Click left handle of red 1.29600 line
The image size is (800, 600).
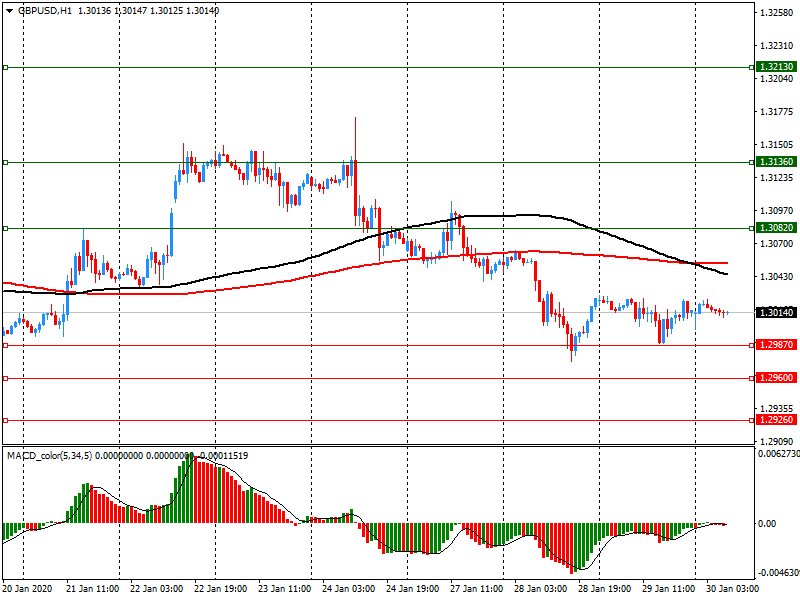click(x=5, y=379)
